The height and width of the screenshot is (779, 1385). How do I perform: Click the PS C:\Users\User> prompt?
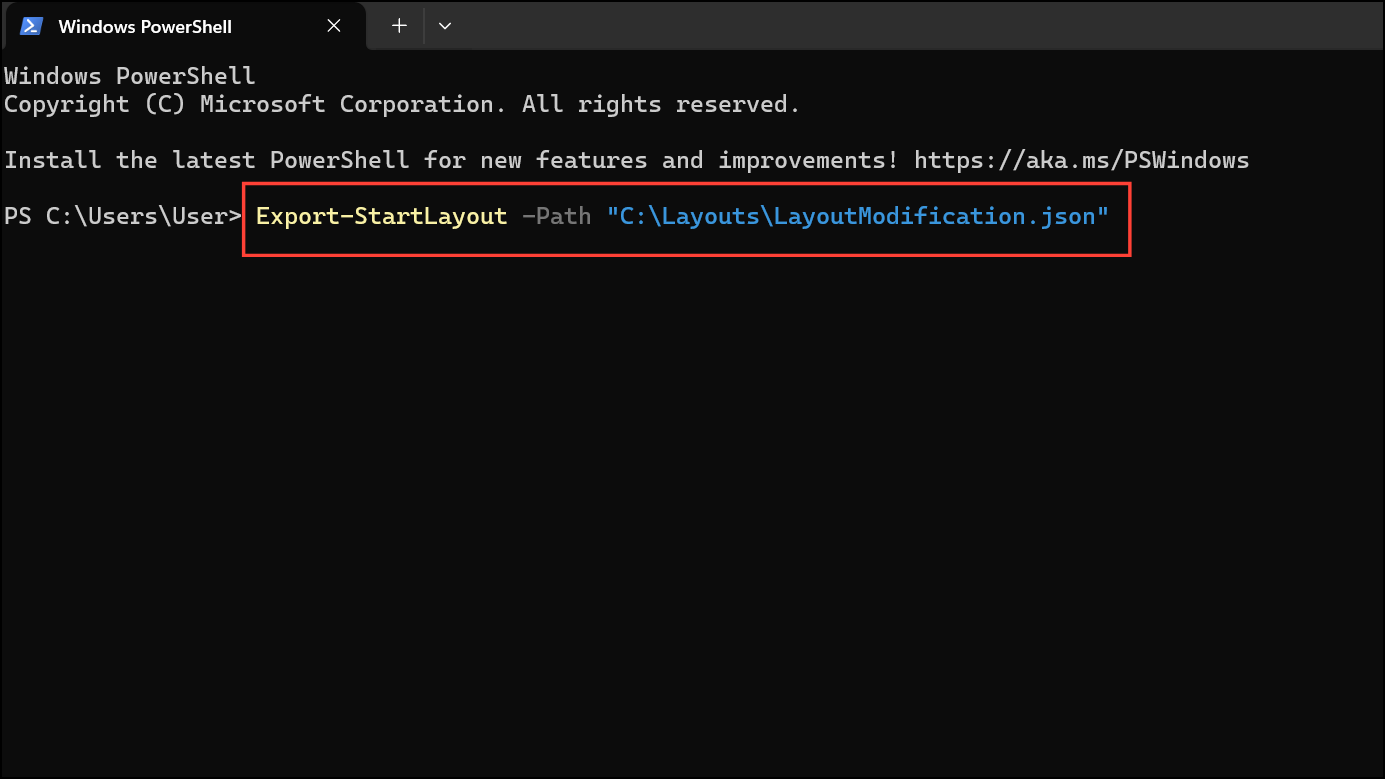(123, 216)
